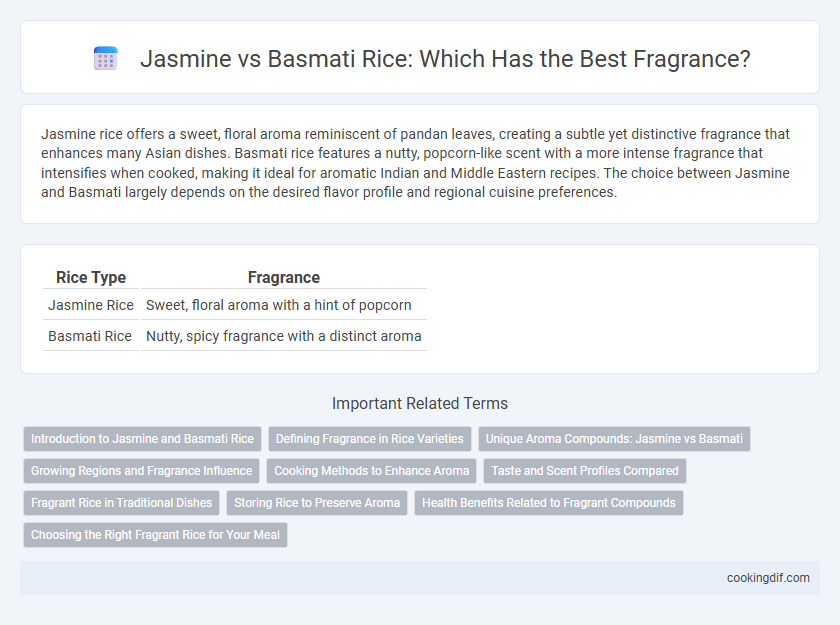Click the Important Related Terms heading
840x625 pixels.
420,403
